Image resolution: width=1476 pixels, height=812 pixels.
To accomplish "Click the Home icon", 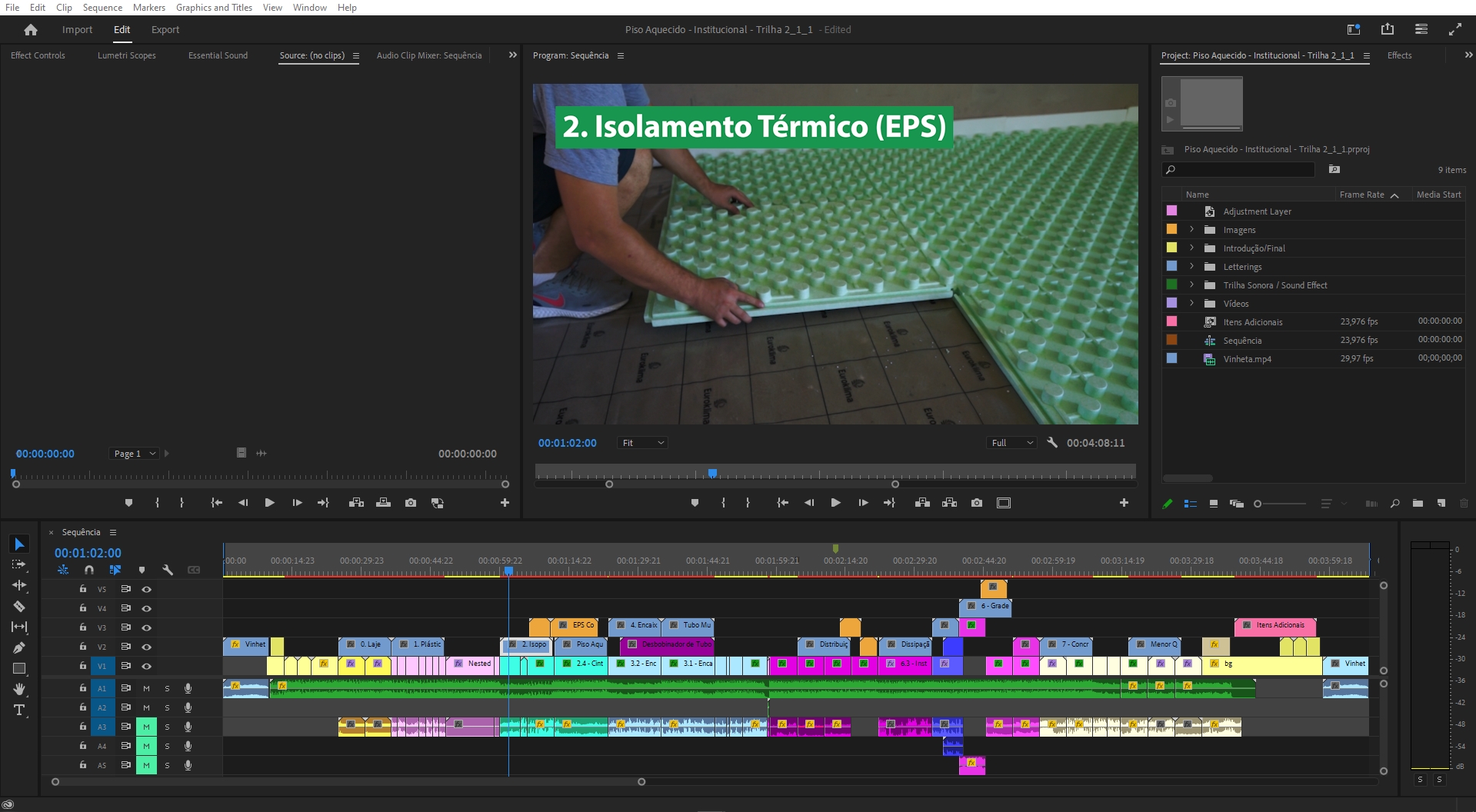I will [31, 30].
